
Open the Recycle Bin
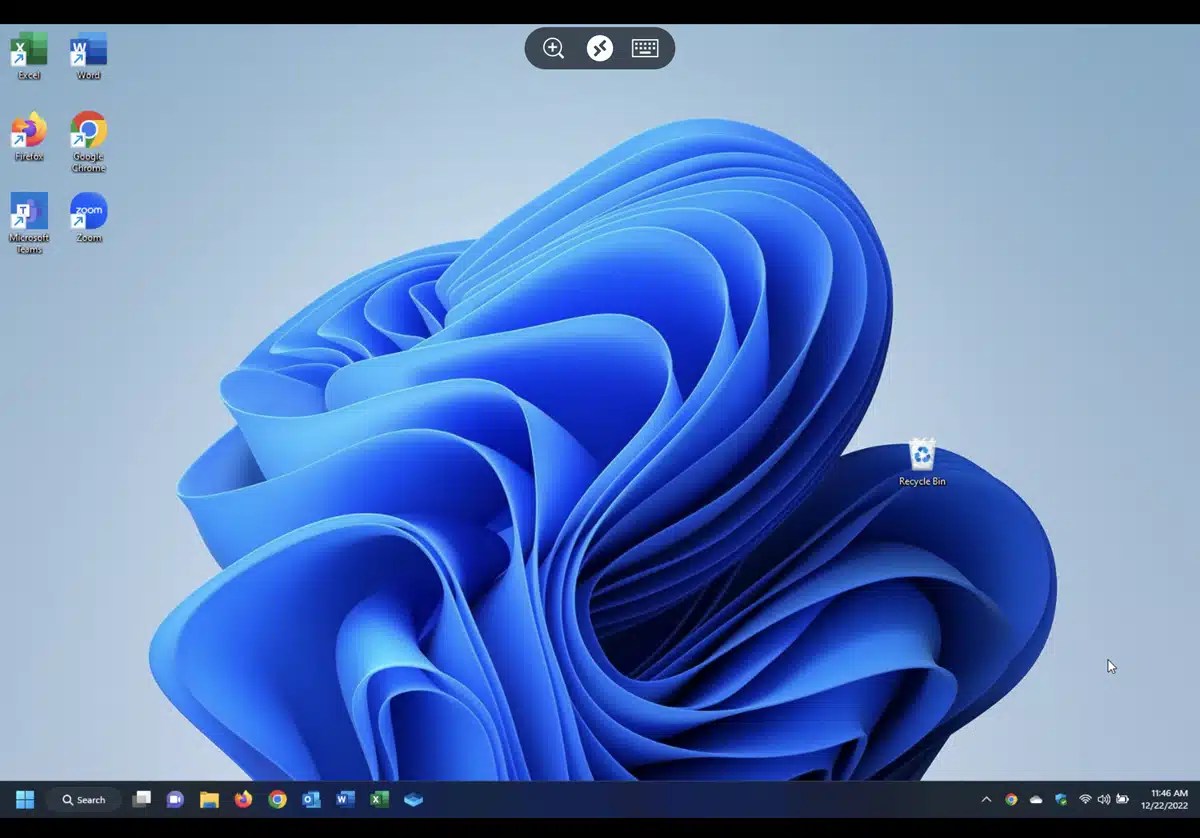pos(920,458)
